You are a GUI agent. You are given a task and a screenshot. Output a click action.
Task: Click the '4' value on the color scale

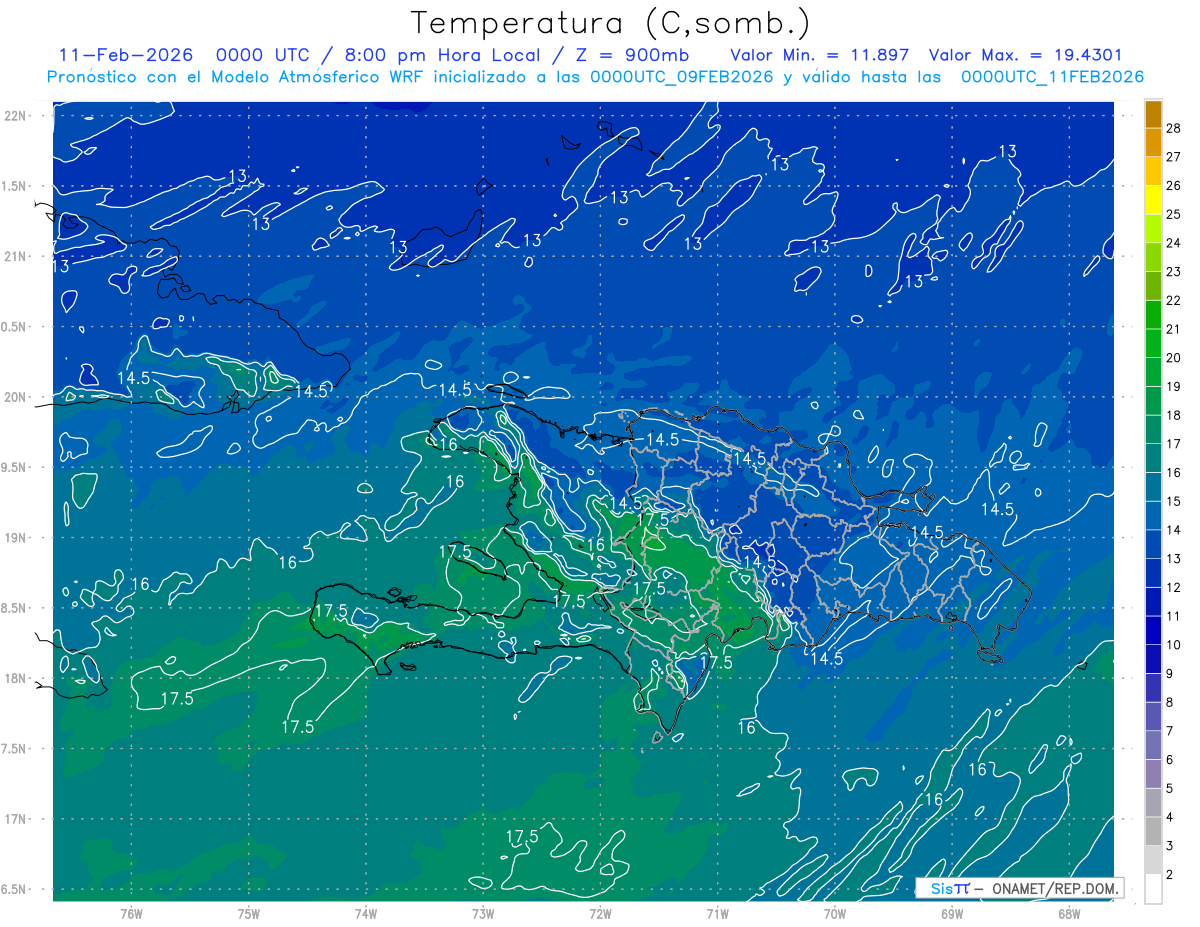pos(1169,818)
